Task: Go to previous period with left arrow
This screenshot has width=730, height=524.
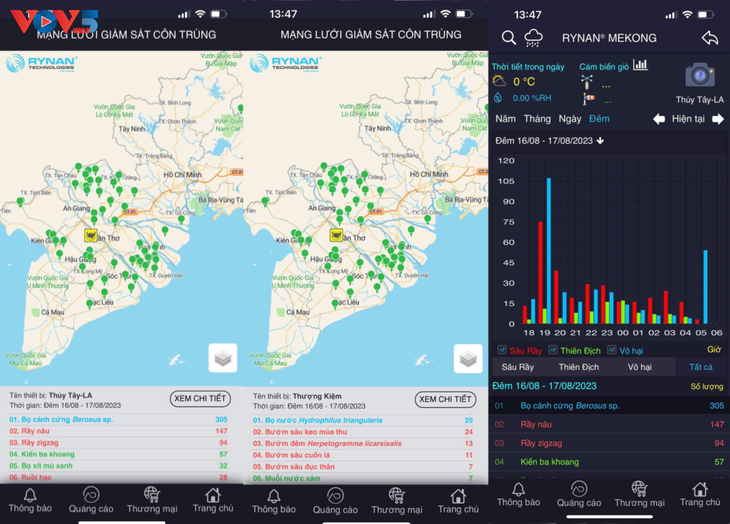Action: coord(659,119)
